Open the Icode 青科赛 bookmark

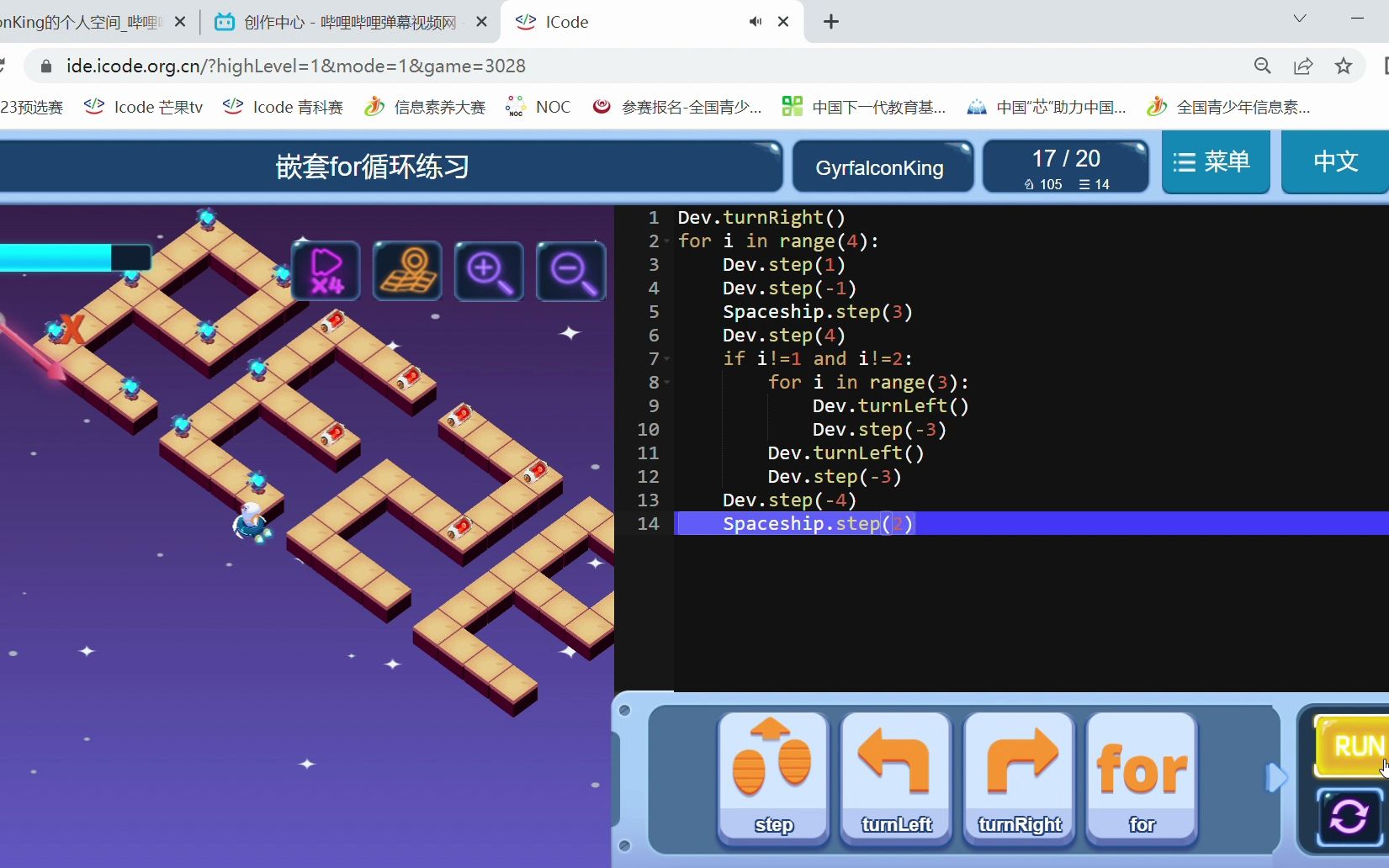coord(284,107)
